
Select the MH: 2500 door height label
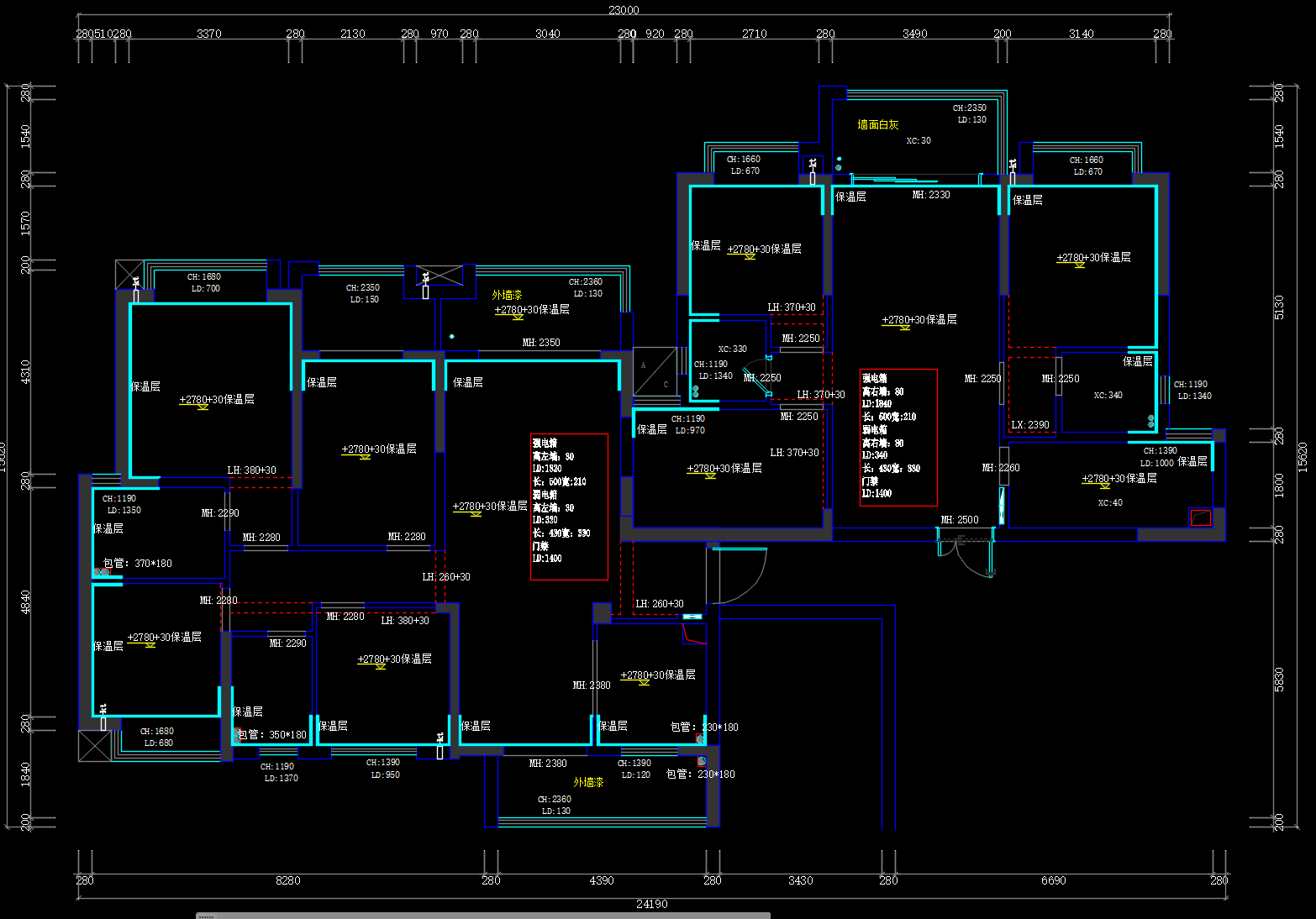tap(959, 520)
